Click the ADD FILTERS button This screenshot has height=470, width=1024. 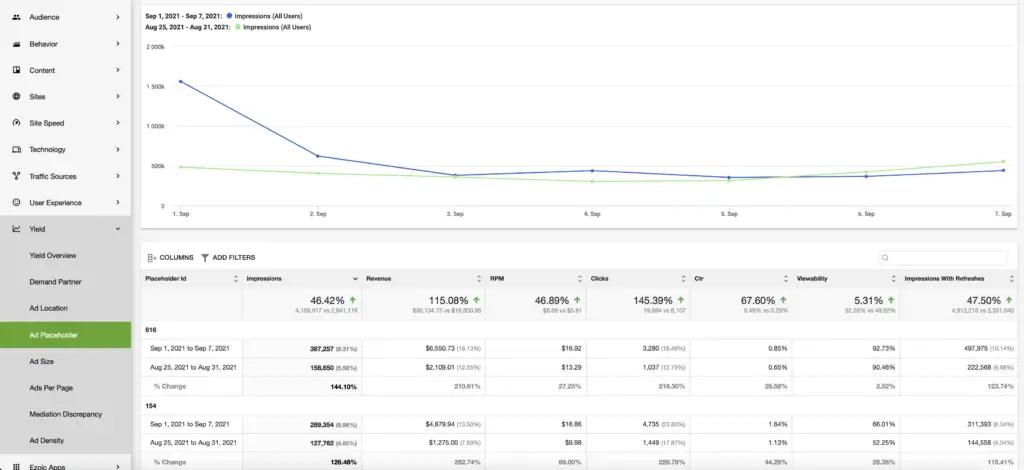228,258
